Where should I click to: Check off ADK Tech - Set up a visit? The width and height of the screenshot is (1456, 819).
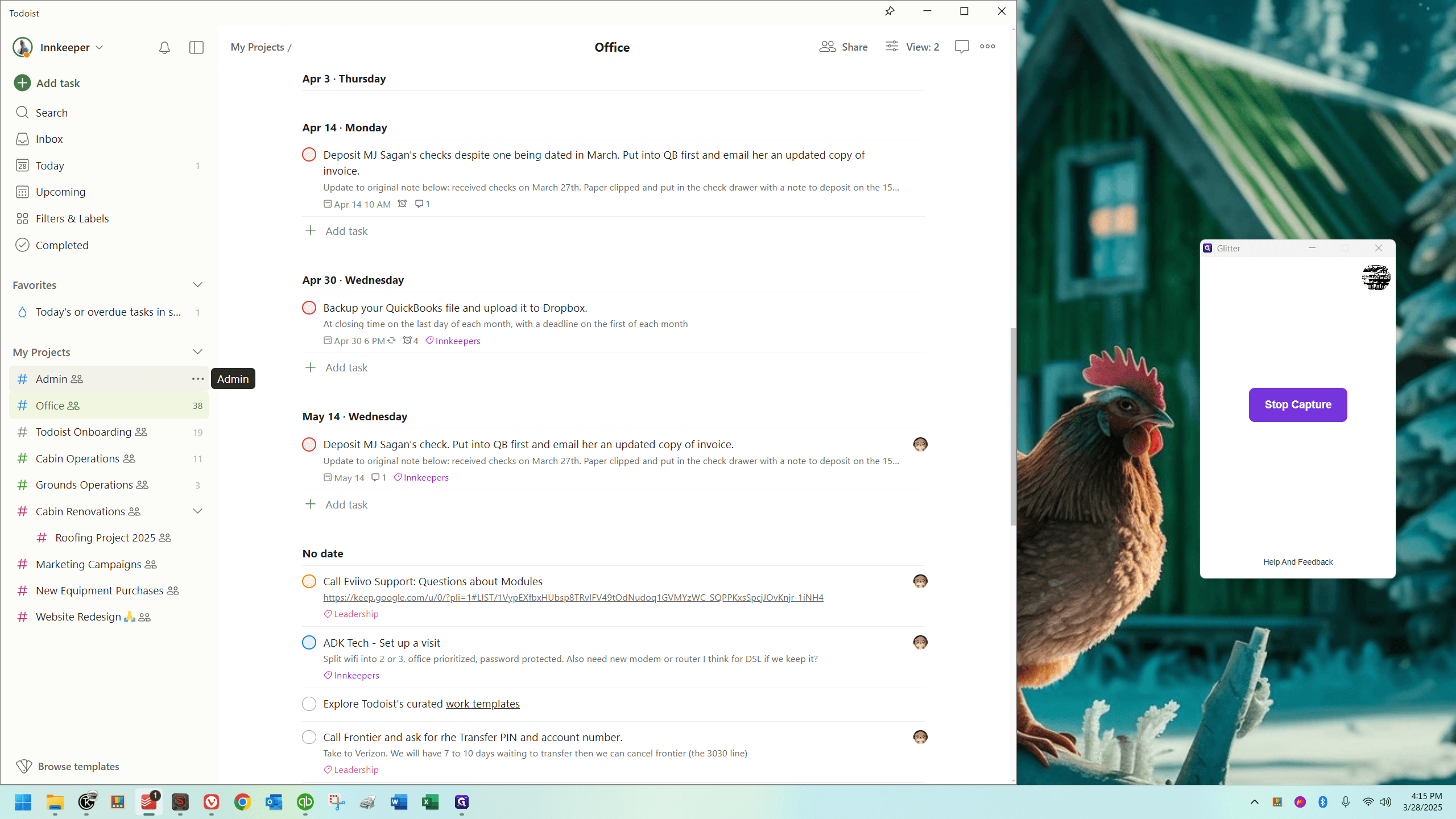pyautogui.click(x=309, y=643)
